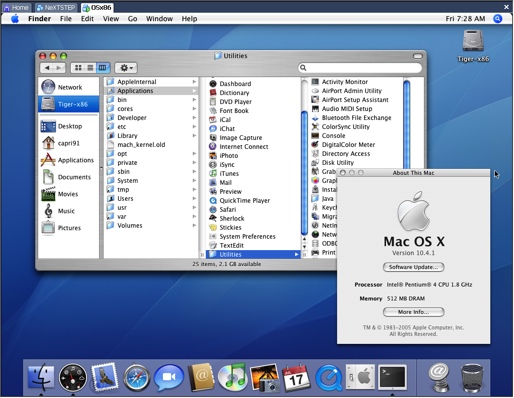
Task: Open the Apple menu
Action: point(15,19)
